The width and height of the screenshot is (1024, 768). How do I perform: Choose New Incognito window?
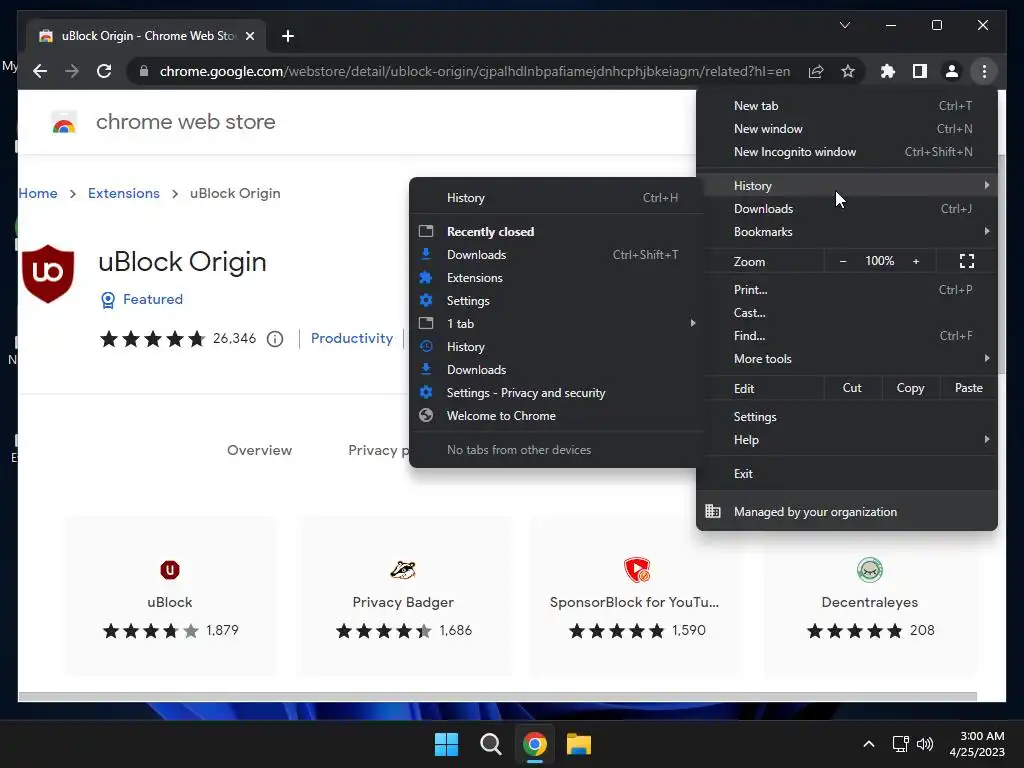(x=847, y=152)
